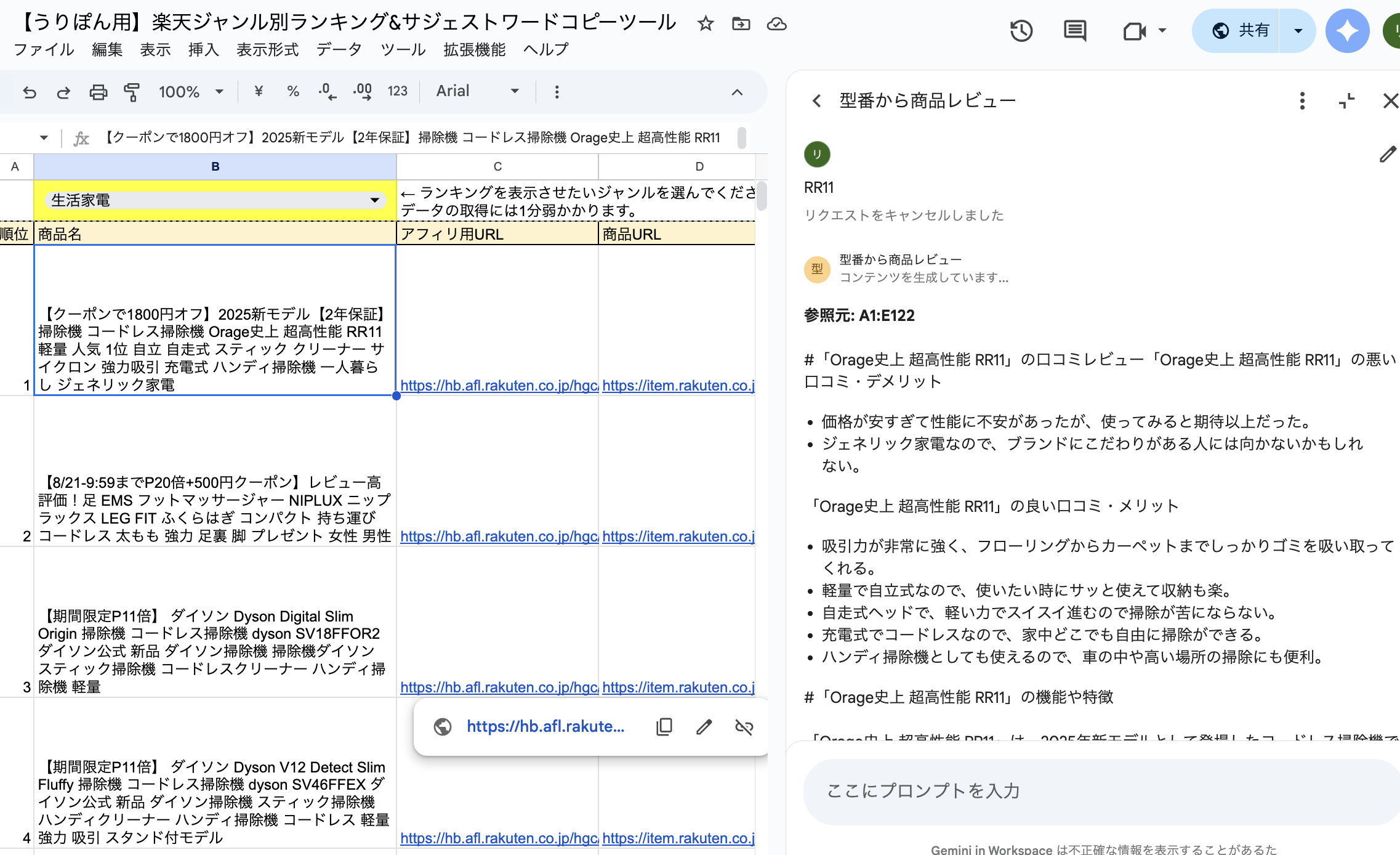
Task: Click the Gemini sparkle button
Action: 1347,31
